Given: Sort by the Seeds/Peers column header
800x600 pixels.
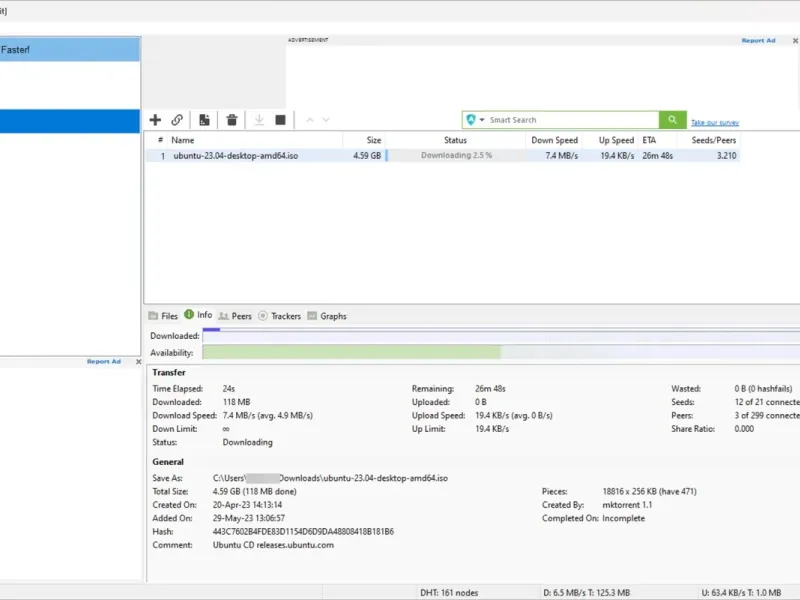Looking at the screenshot, I should [x=713, y=140].
